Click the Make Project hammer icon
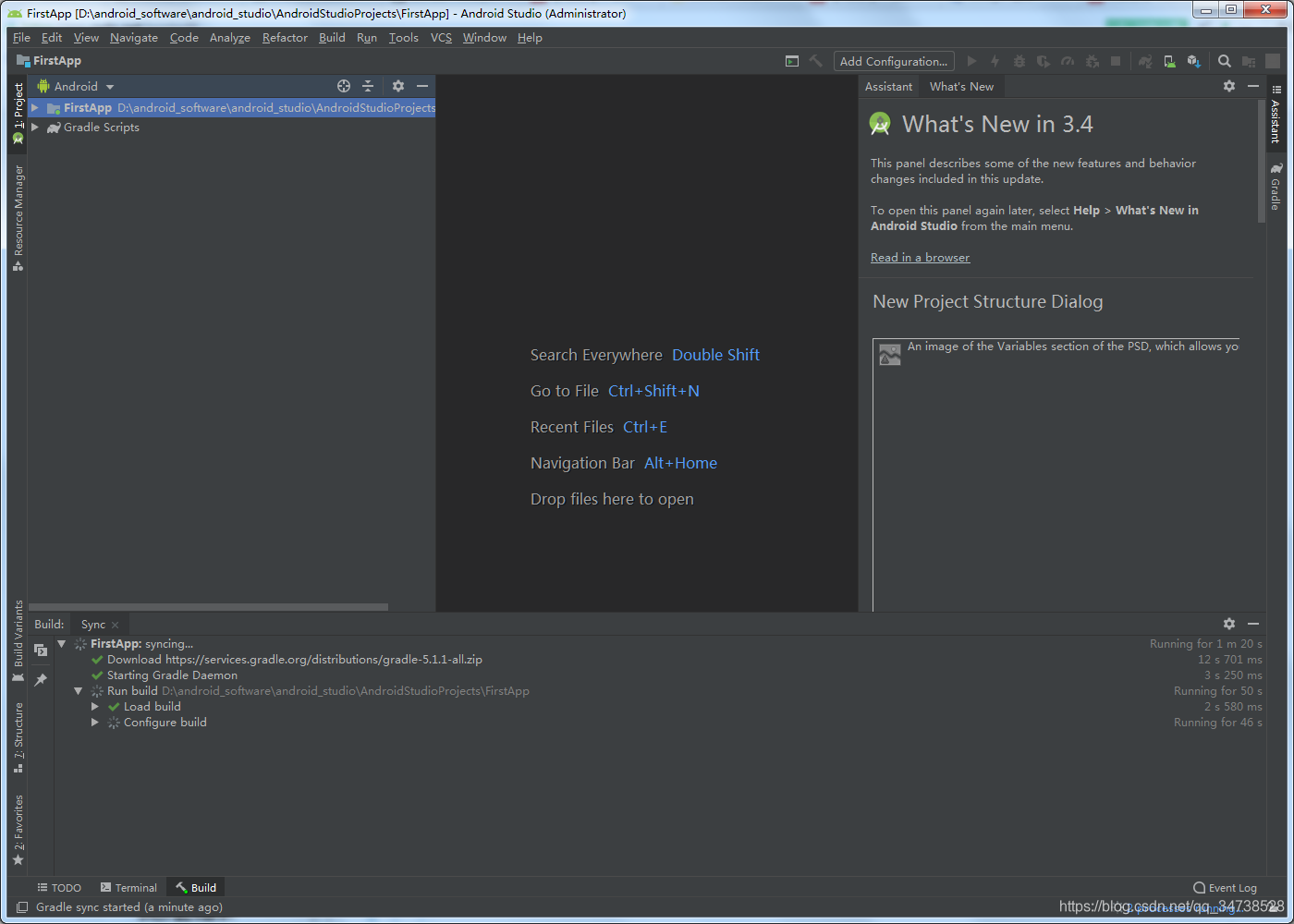 pyautogui.click(x=816, y=61)
